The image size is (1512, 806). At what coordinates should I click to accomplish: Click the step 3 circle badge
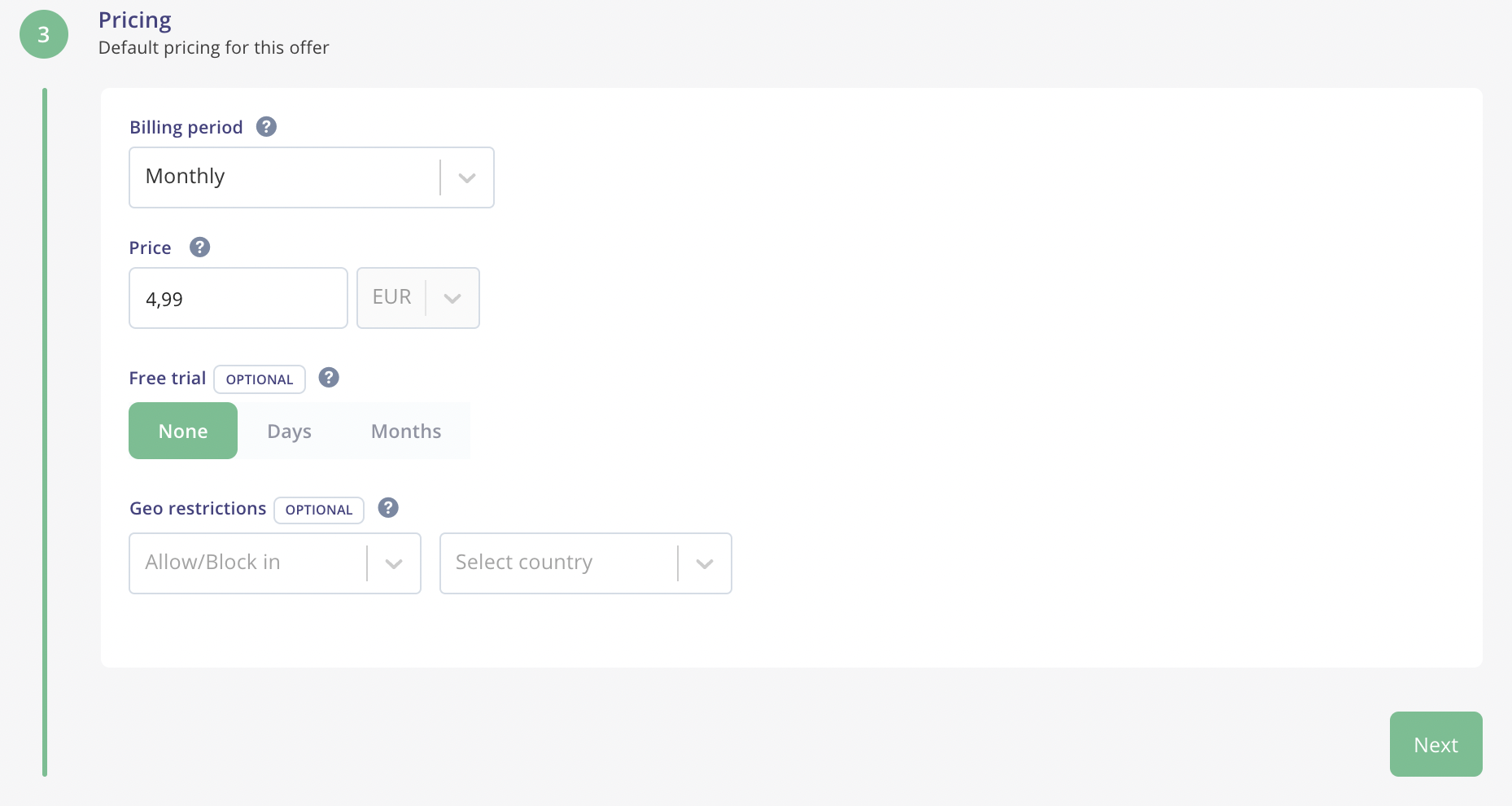[x=44, y=34]
